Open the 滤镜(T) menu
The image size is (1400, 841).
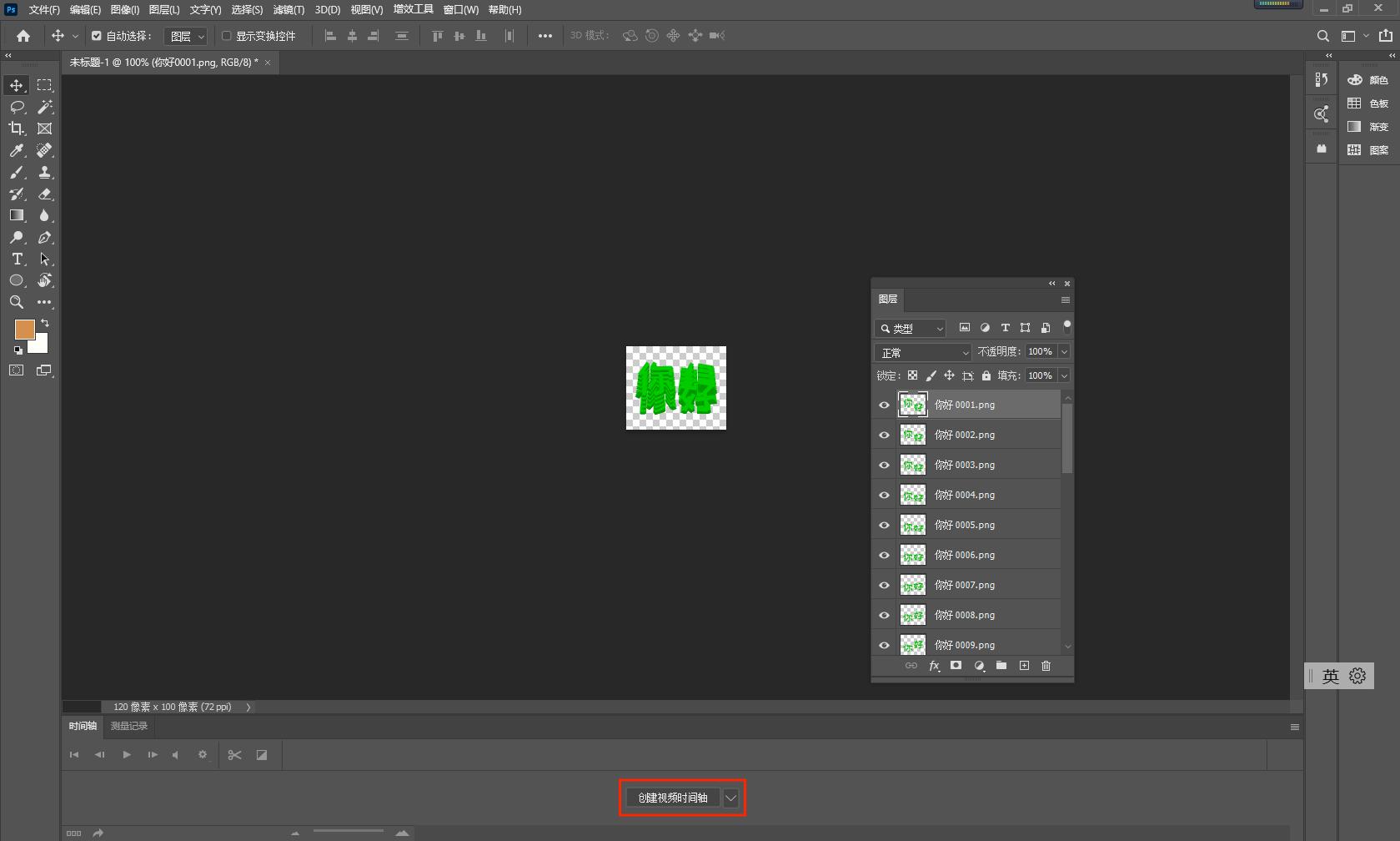[289, 10]
